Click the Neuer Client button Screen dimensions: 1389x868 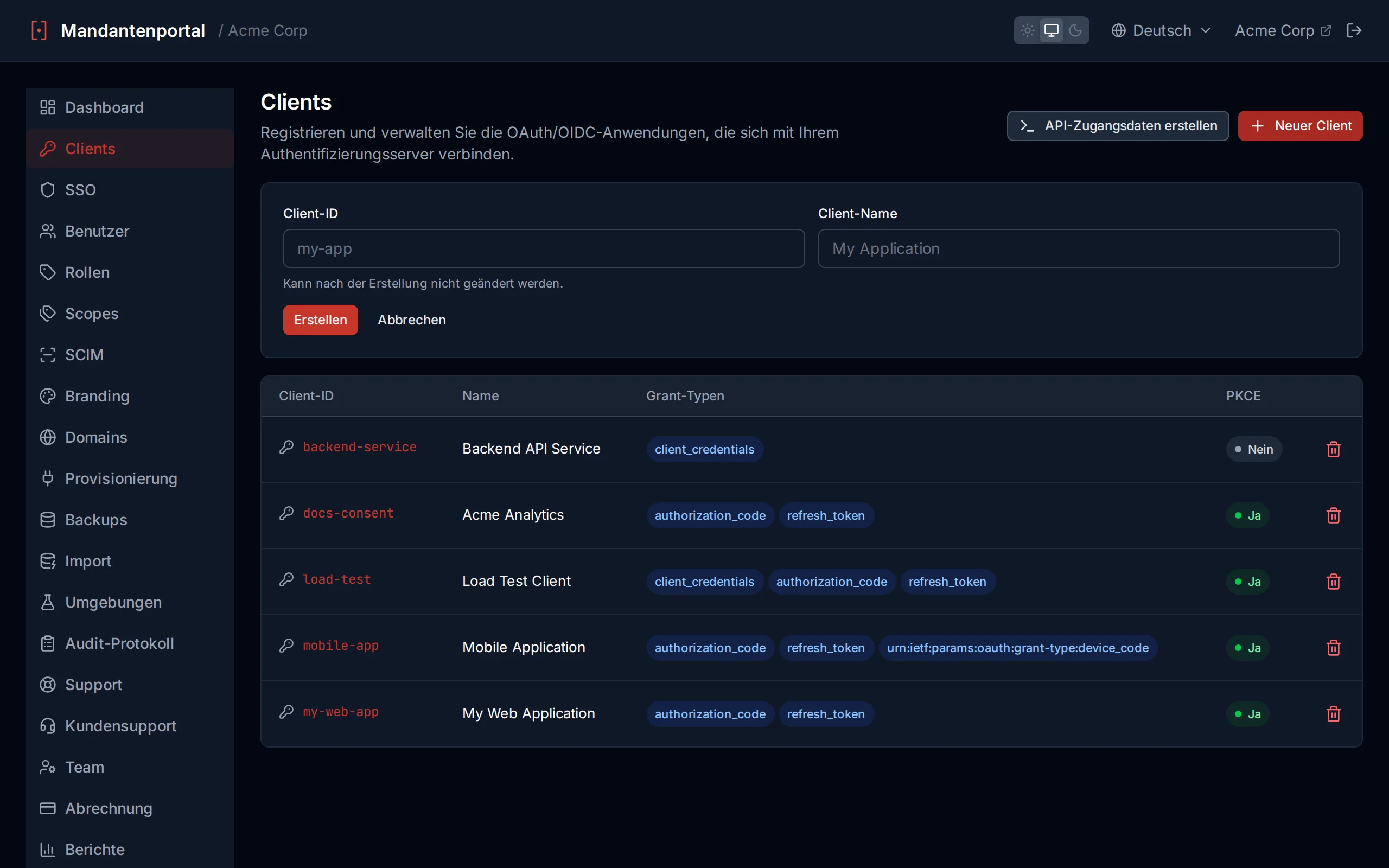[1300, 126]
